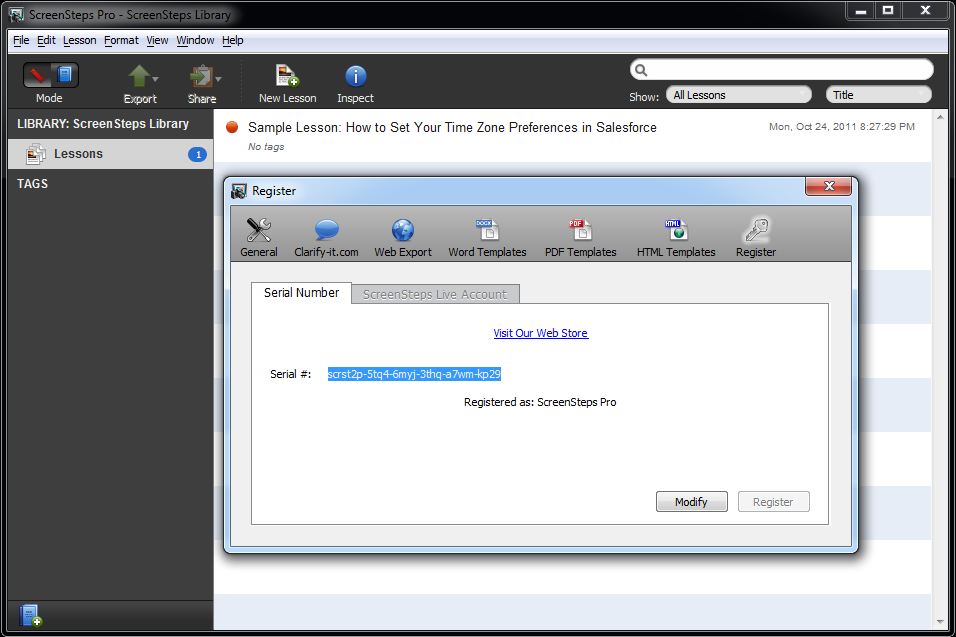Select the ScreenSteps Live Account tab
This screenshot has width=956, height=637.
(x=435, y=294)
